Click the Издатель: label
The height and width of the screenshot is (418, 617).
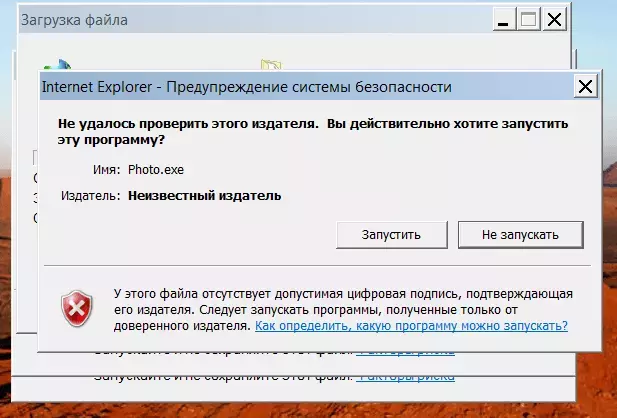click(x=91, y=196)
